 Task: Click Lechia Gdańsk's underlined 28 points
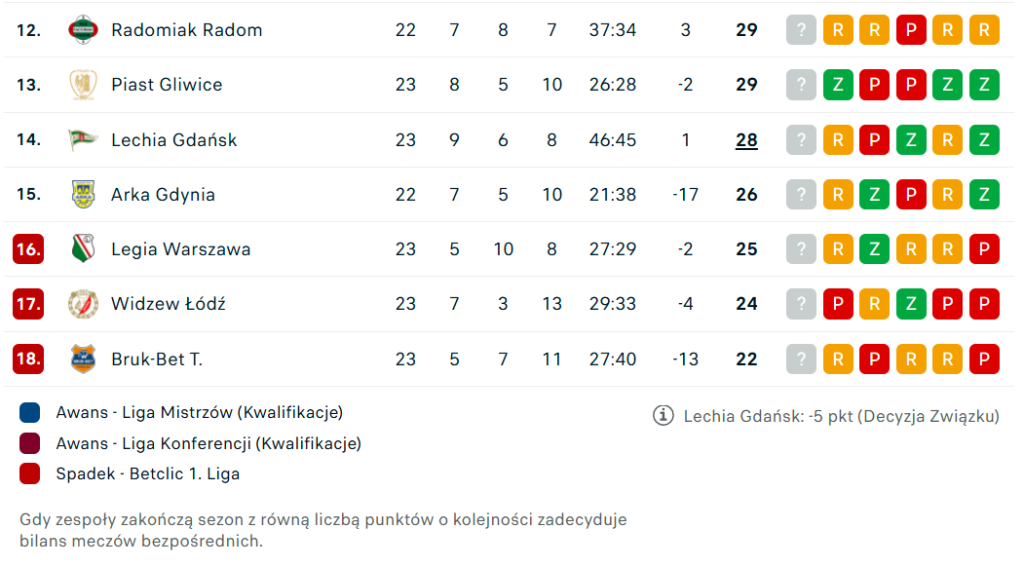(746, 140)
